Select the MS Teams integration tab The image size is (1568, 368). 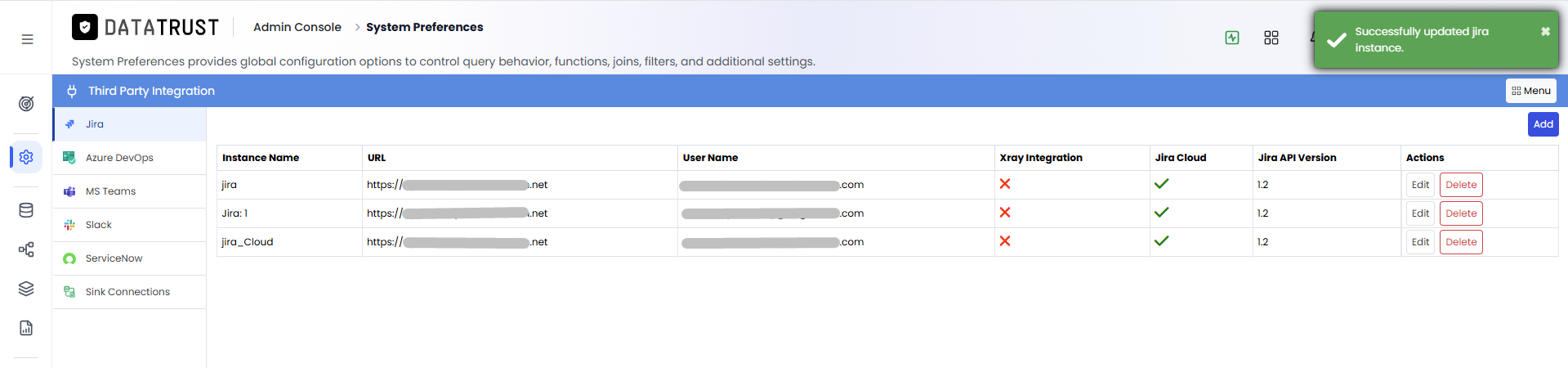point(129,191)
